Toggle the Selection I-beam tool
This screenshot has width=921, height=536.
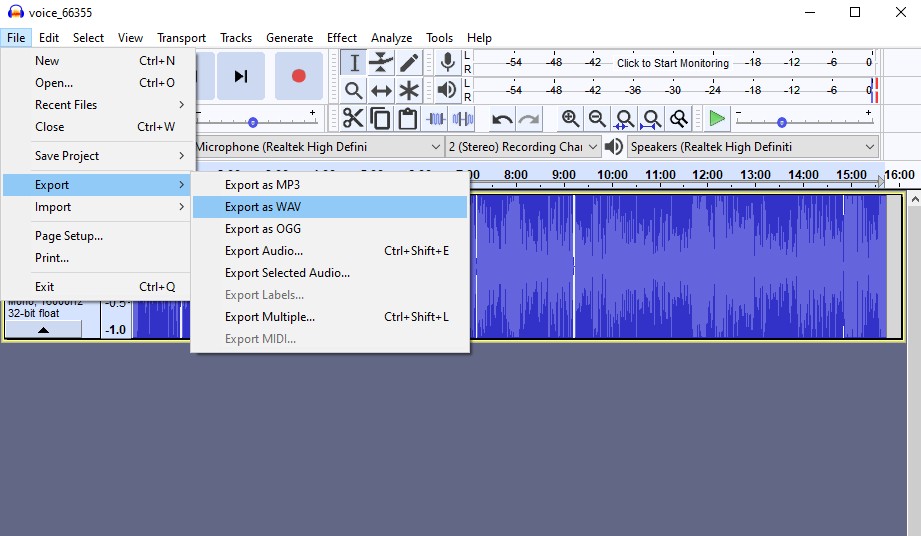pyautogui.click(x=353, y=63)
